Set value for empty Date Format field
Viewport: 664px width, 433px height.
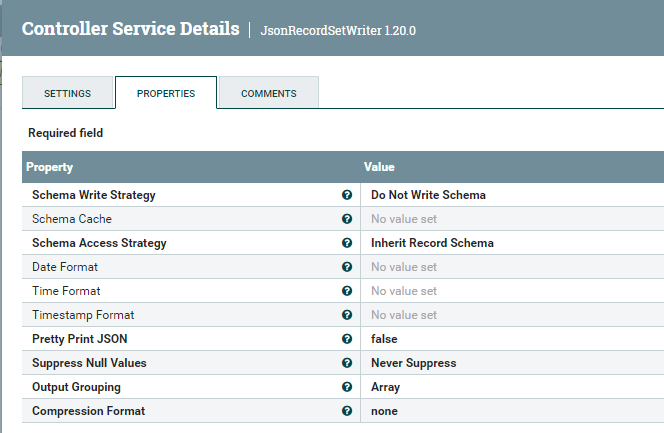click(x=404, y=267)
